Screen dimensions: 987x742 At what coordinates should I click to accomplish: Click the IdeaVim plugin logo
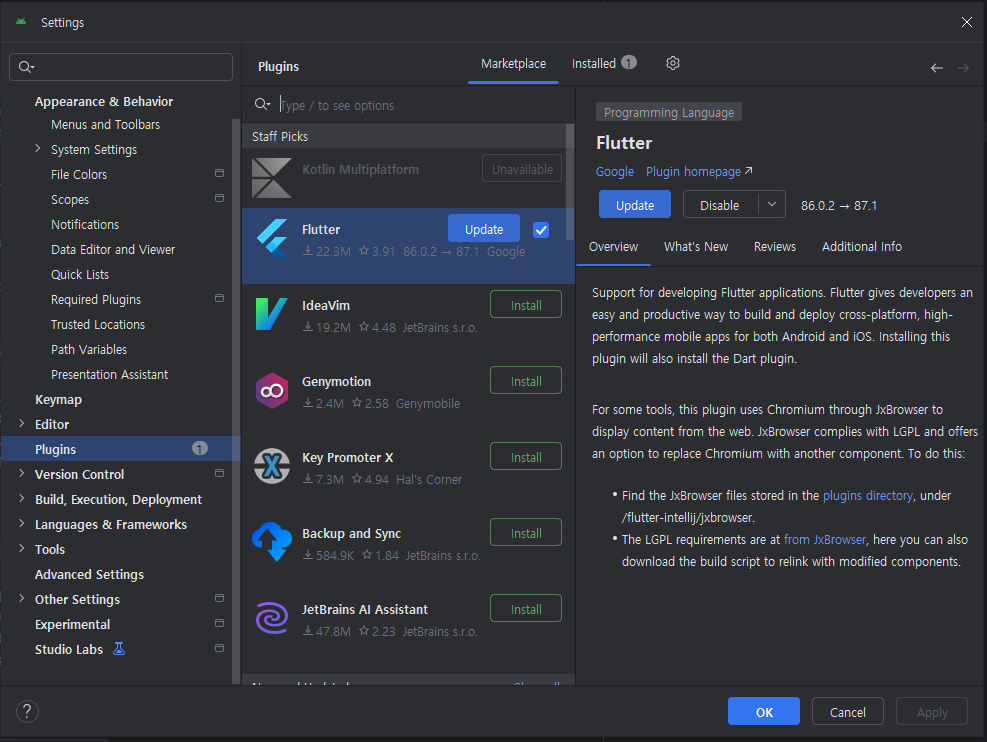pos(272,314)
